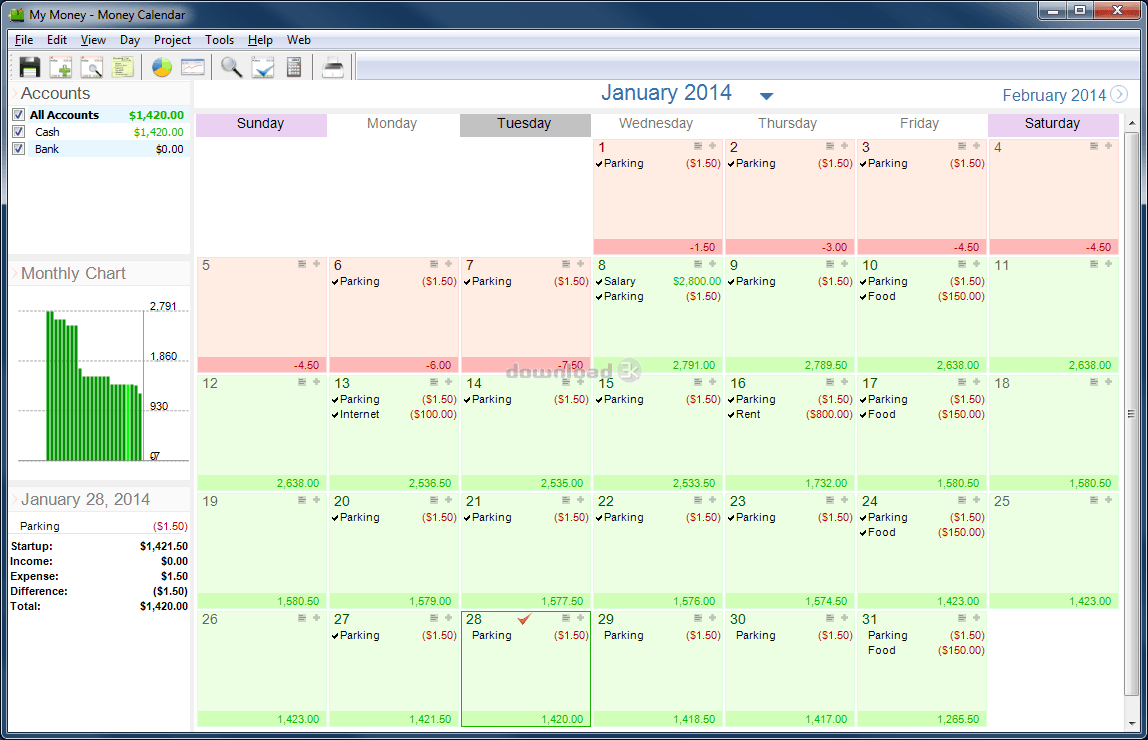Open the Project menu
The height and width of the screenshot is (740, 1148).
(x=172, y=40)
